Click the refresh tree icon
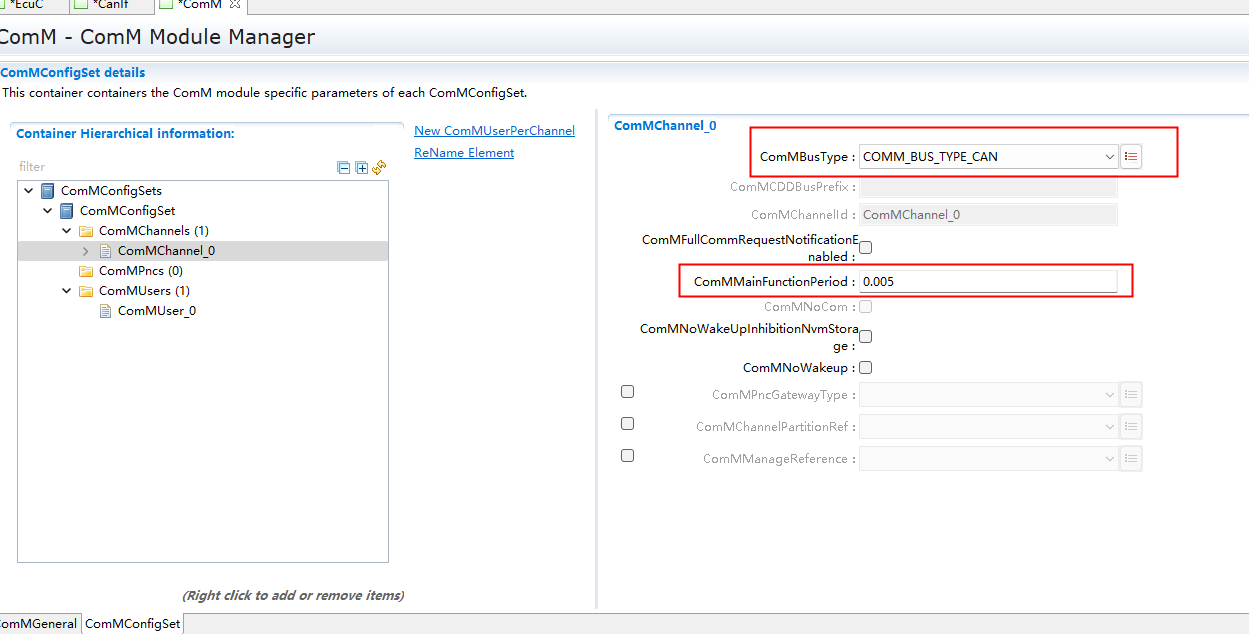 point(379,168)
